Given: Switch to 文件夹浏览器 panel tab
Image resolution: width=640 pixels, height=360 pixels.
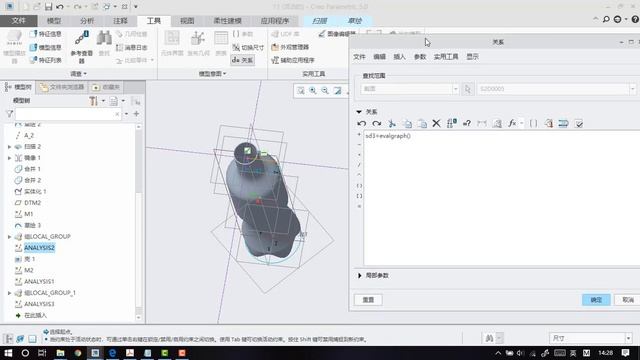Looking at the screenshot, I should tap(62, 87).
